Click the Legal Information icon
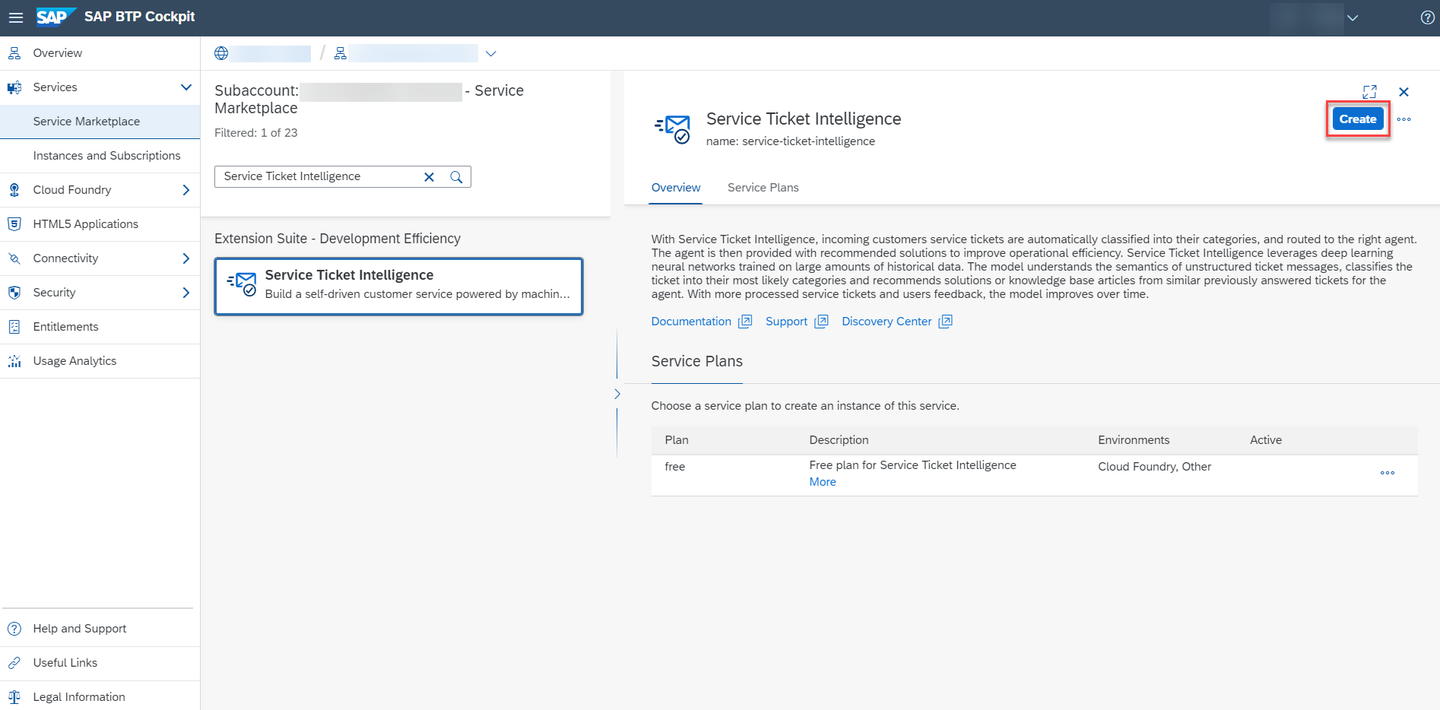Screen dimensions: 1440x710 14,697
